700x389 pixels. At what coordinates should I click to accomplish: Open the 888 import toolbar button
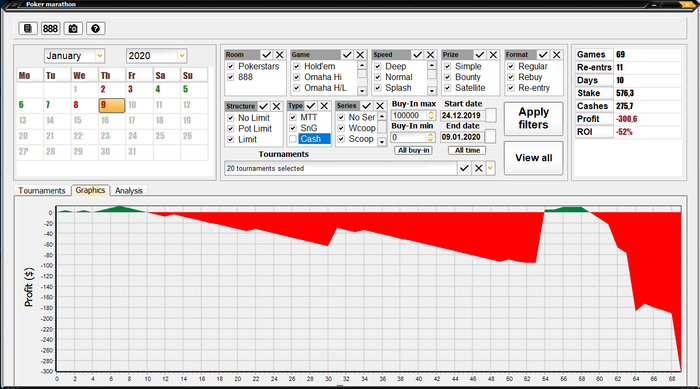click(x=50, y=29)
